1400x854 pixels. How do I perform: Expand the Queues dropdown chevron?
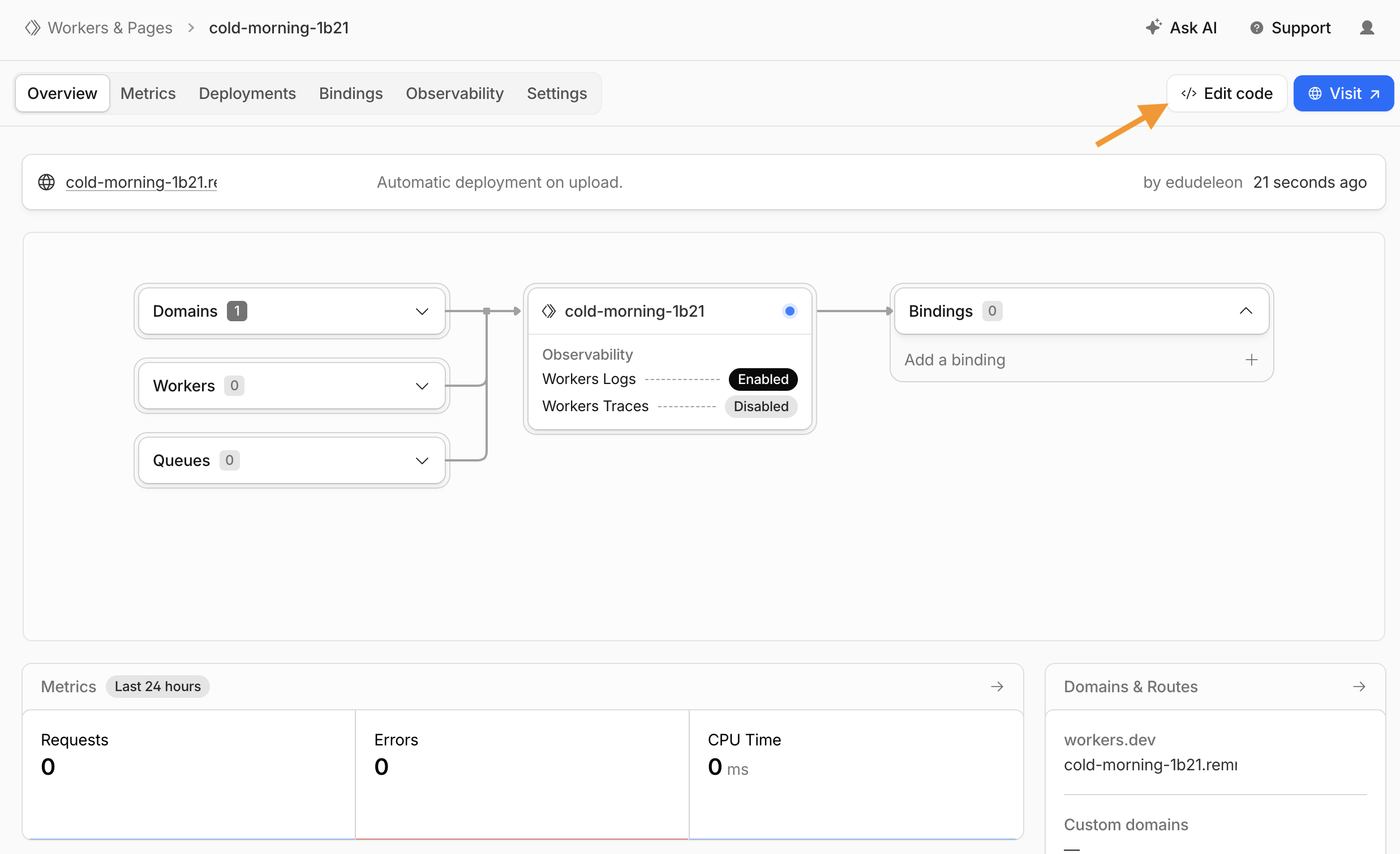tap(422, 461)
